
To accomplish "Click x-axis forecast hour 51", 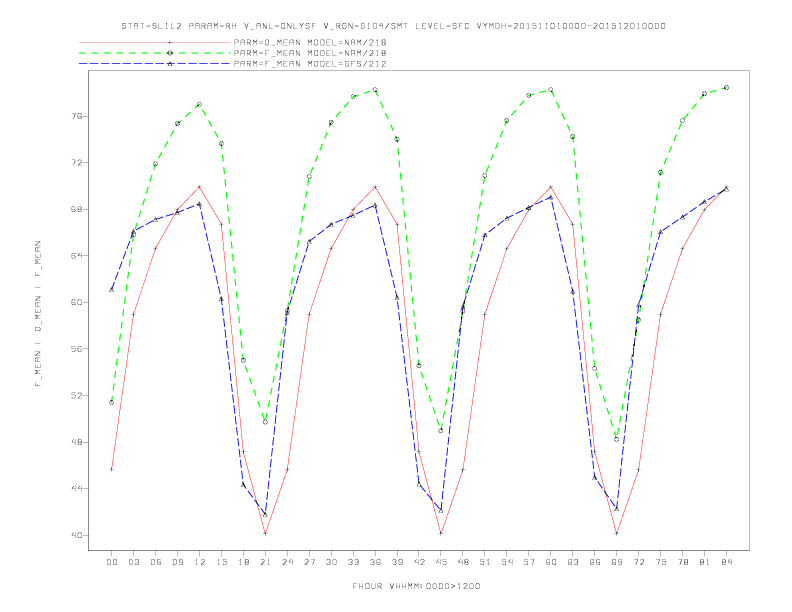I will (485, 562).
